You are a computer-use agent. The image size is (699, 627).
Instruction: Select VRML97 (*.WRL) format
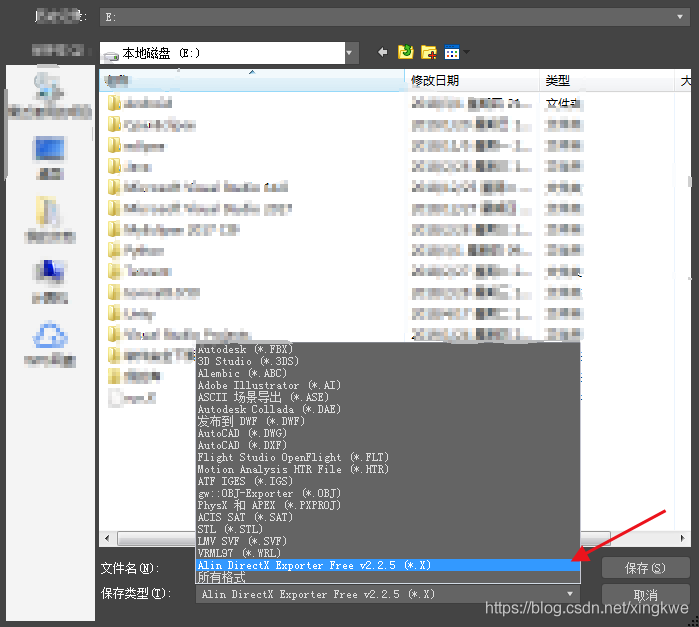[x=388, y=553]
